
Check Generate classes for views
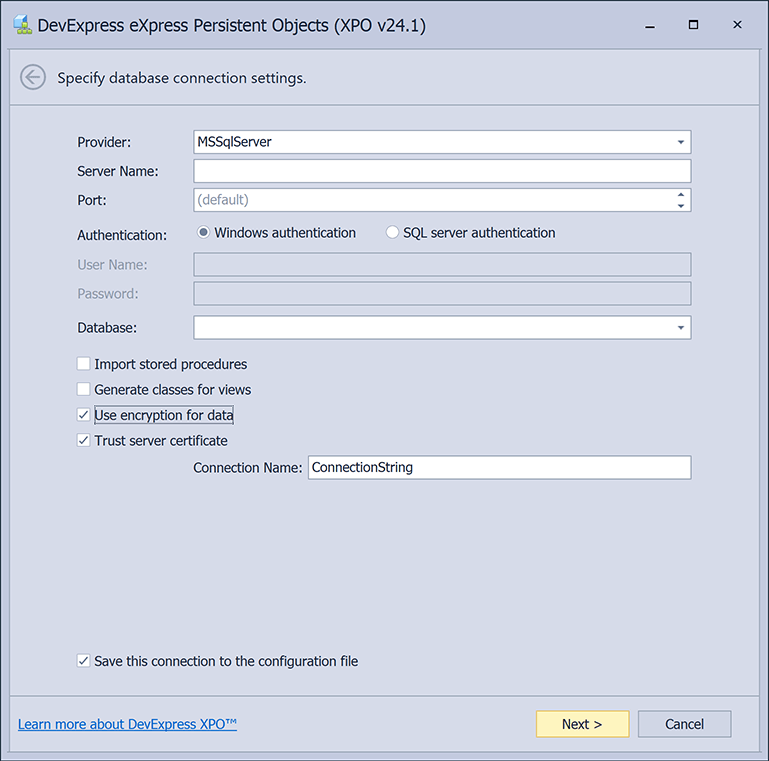click(x=84, y=389)
